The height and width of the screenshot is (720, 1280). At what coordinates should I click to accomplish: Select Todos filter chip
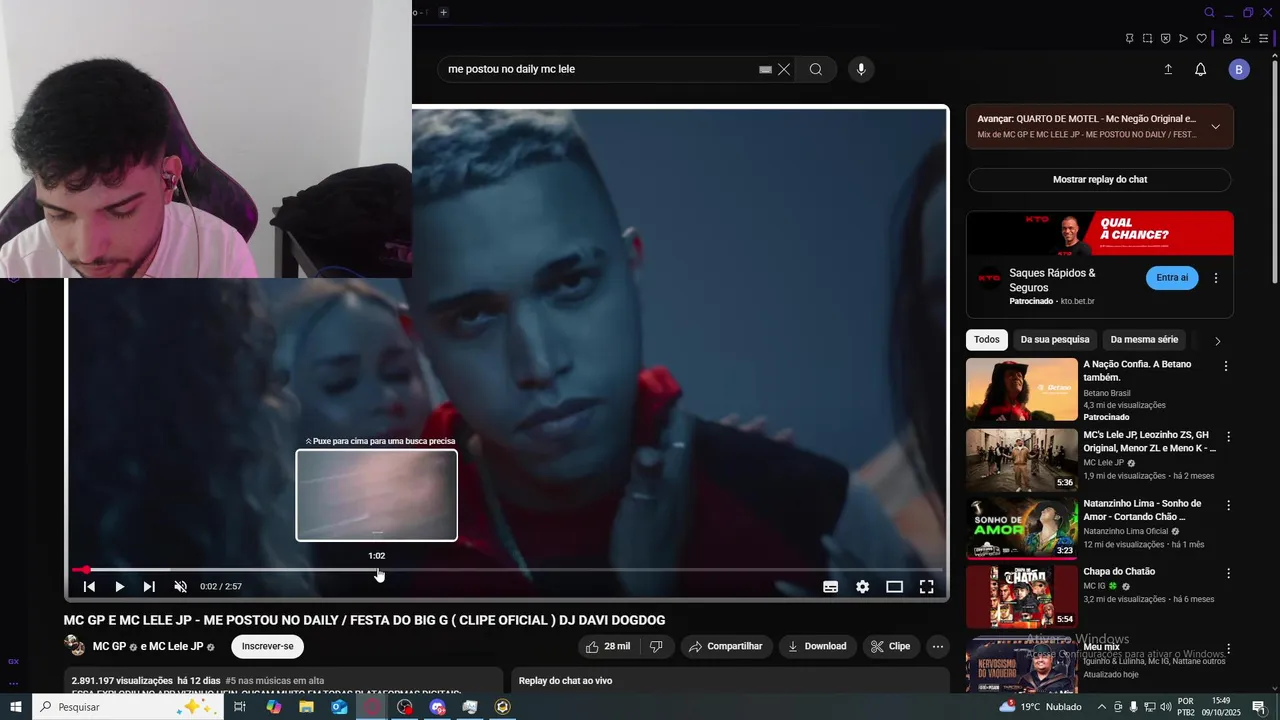point(987,340)
